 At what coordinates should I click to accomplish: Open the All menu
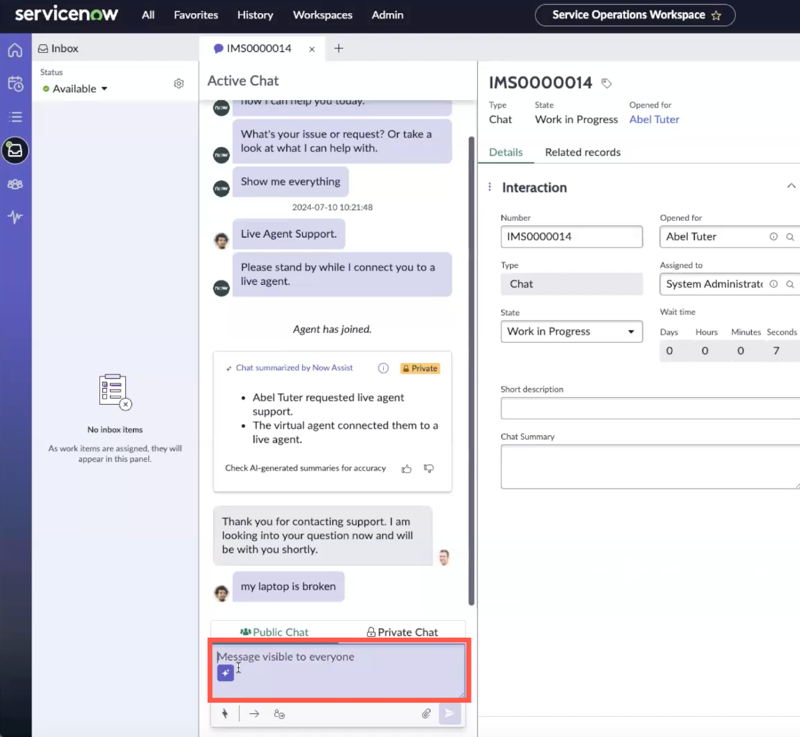point(148,15)
